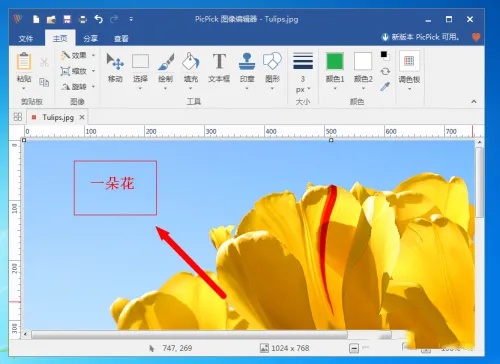Image resolution: width=500 pixels, height=364 pixels.
Task: Click the Print icon in title bar
Action: [x=83, y=20]
